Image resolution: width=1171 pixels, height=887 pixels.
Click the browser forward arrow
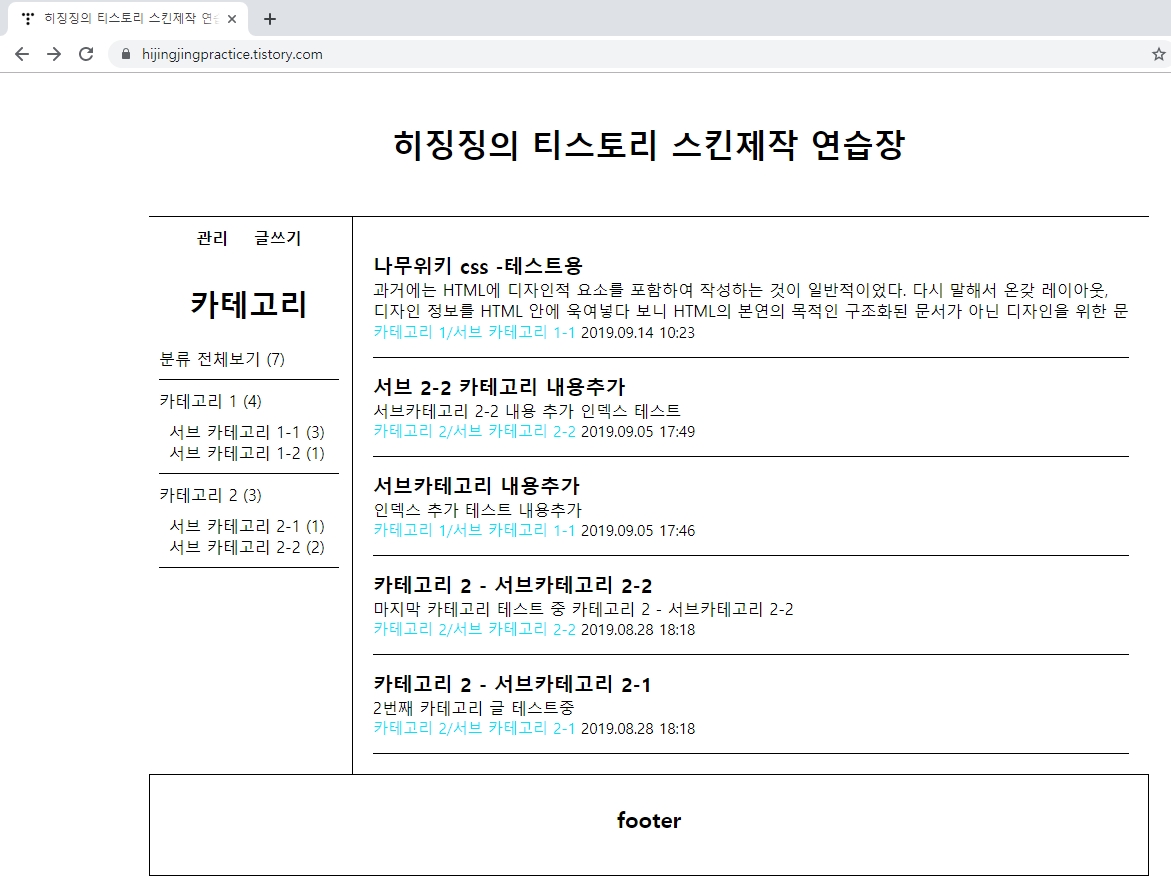pyautogui.click(x=54, y=54)
